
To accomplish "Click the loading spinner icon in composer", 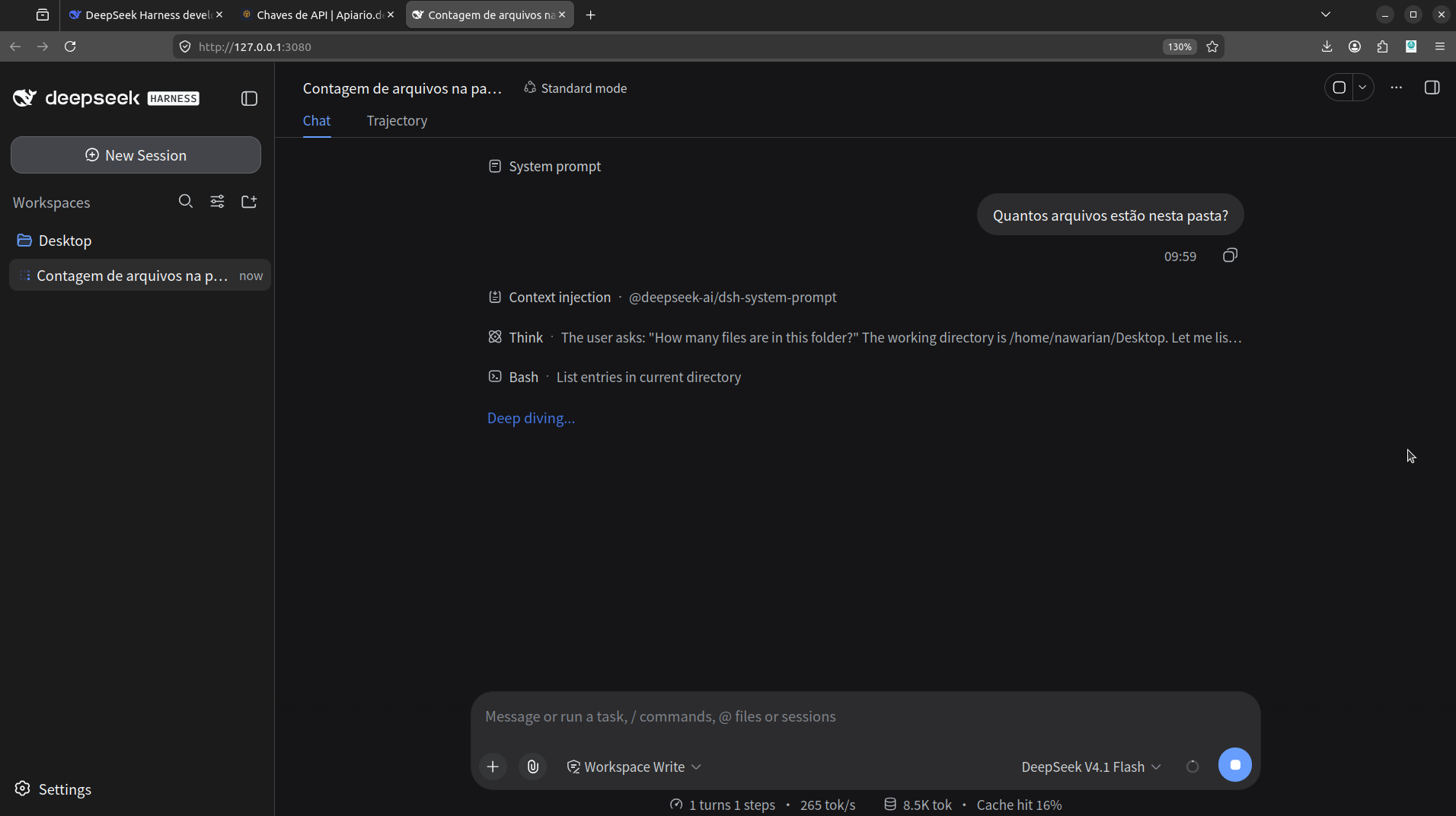I will (1193, 767).
